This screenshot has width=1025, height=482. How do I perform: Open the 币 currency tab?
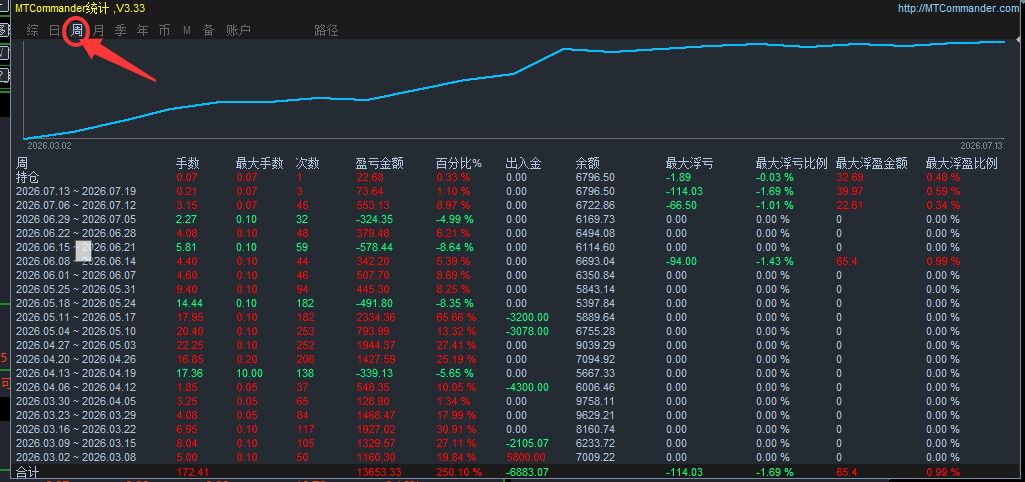click(x=164, y=31)
